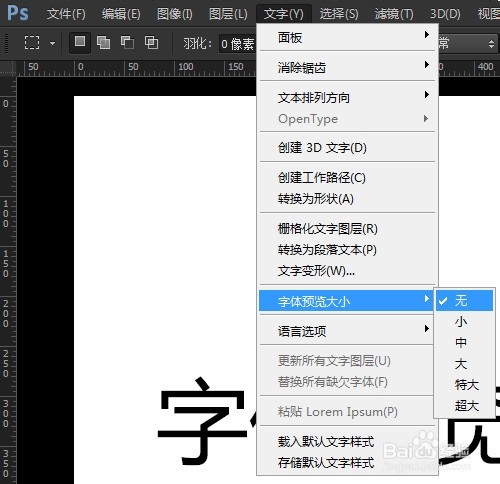
Task: Select 转换为形状(A) menu entry
Action: [x=347, y=199]
